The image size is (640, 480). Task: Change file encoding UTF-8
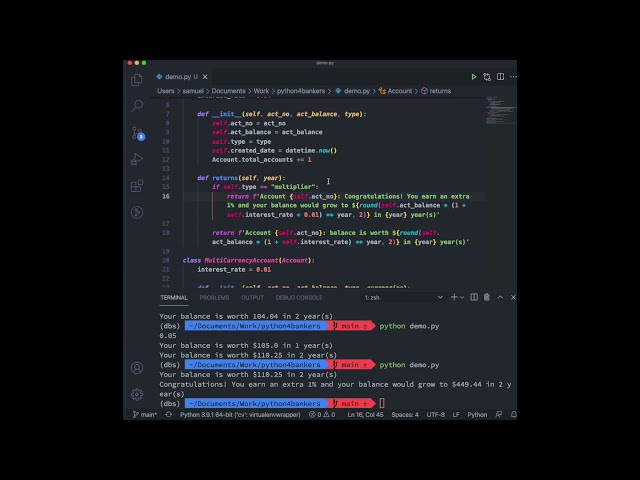pos(436,415)
